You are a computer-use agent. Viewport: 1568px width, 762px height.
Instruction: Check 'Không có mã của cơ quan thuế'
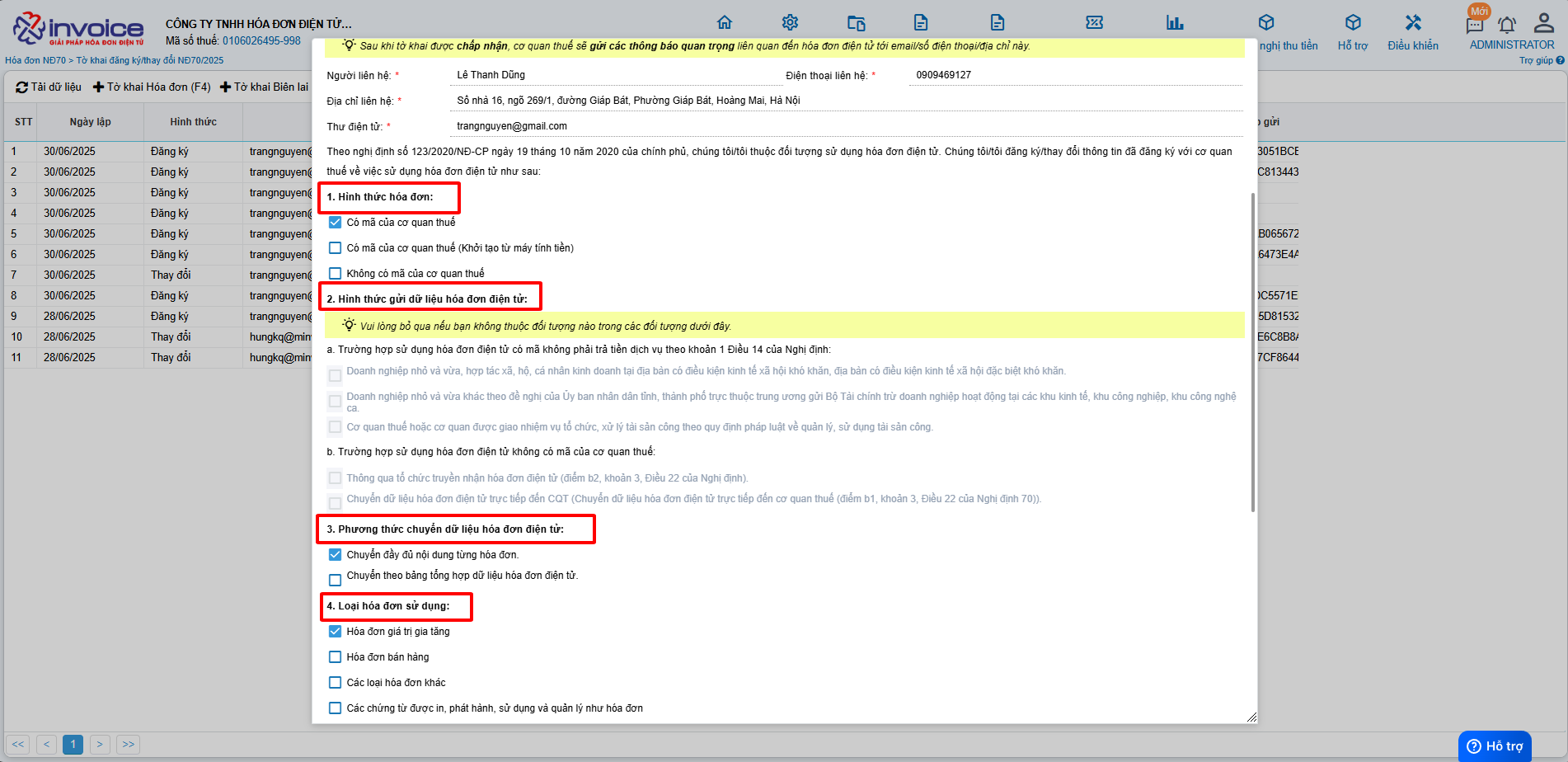[x=335, y=274]
